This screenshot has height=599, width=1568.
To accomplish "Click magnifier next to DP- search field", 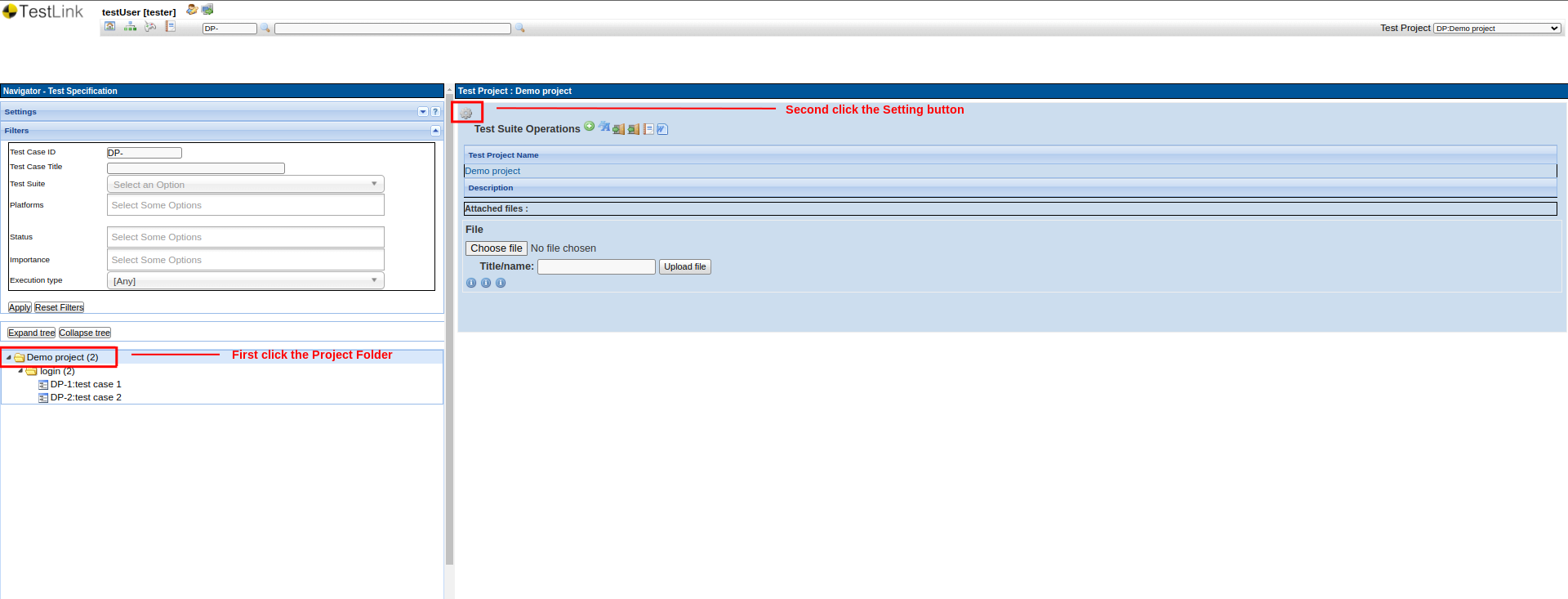I will (265, 29).
